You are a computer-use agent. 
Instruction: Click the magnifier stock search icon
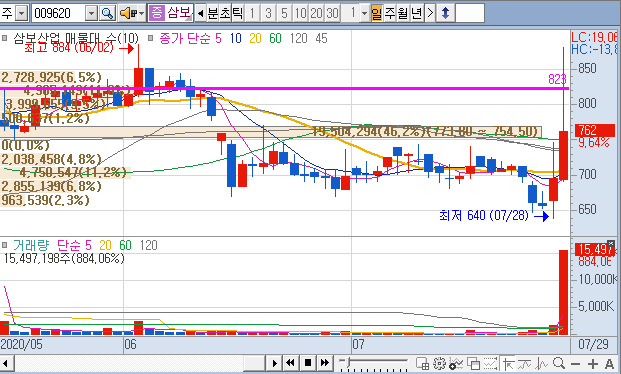107,13
